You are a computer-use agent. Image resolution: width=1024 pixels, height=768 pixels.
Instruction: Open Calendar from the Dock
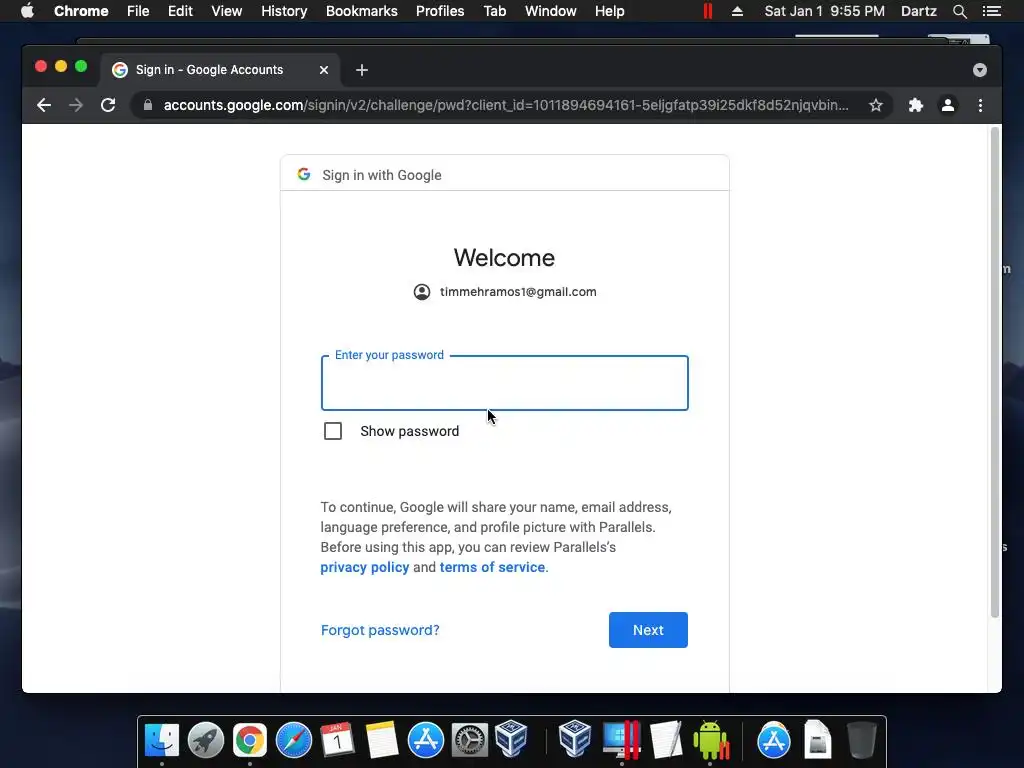(x=338, y=741)
